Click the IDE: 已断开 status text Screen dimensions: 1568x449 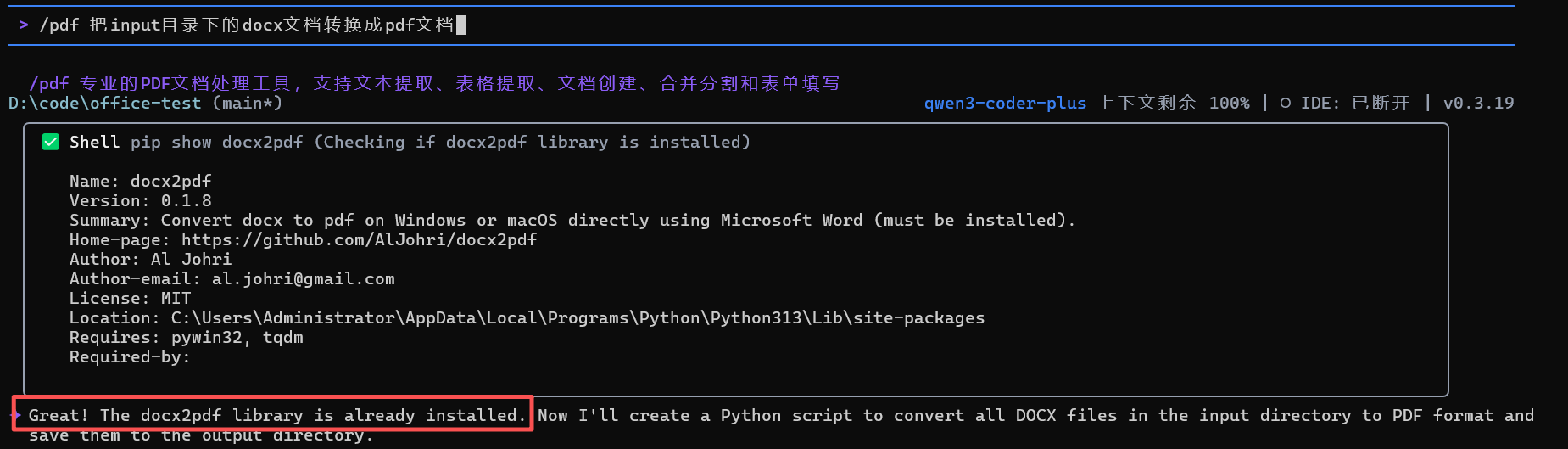(x=1354, y=103)
